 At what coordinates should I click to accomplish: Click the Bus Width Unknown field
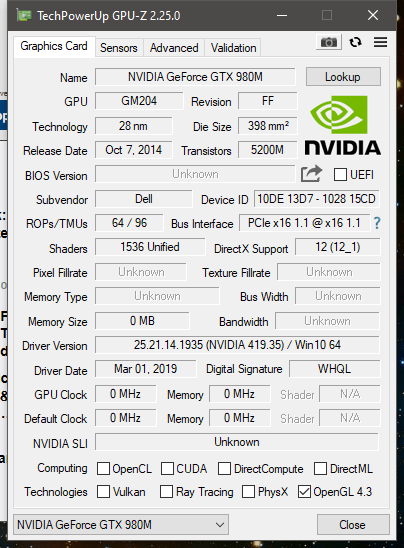click(x=338, y=296)
